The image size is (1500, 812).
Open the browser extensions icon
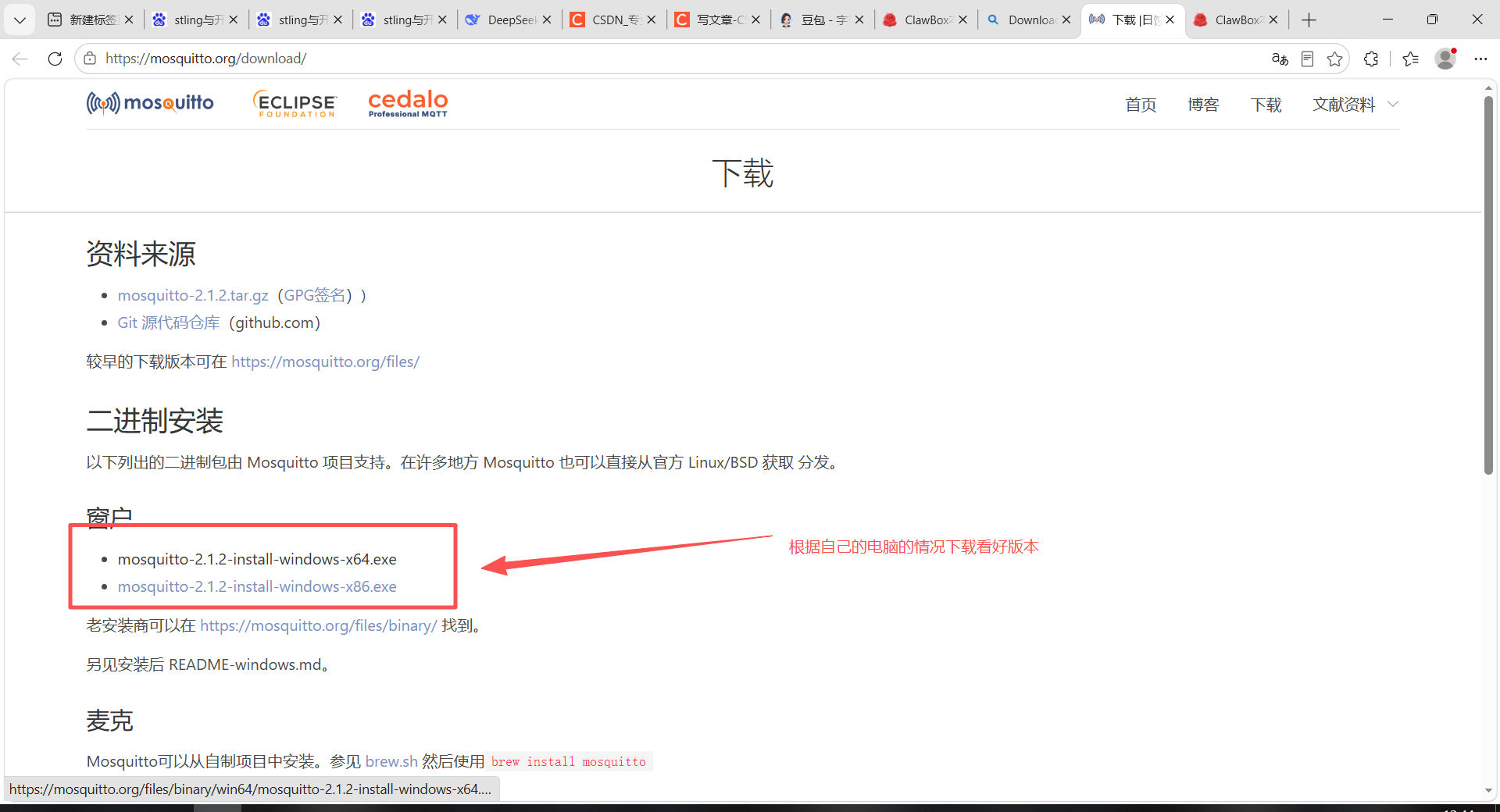tap(1371, 59)
